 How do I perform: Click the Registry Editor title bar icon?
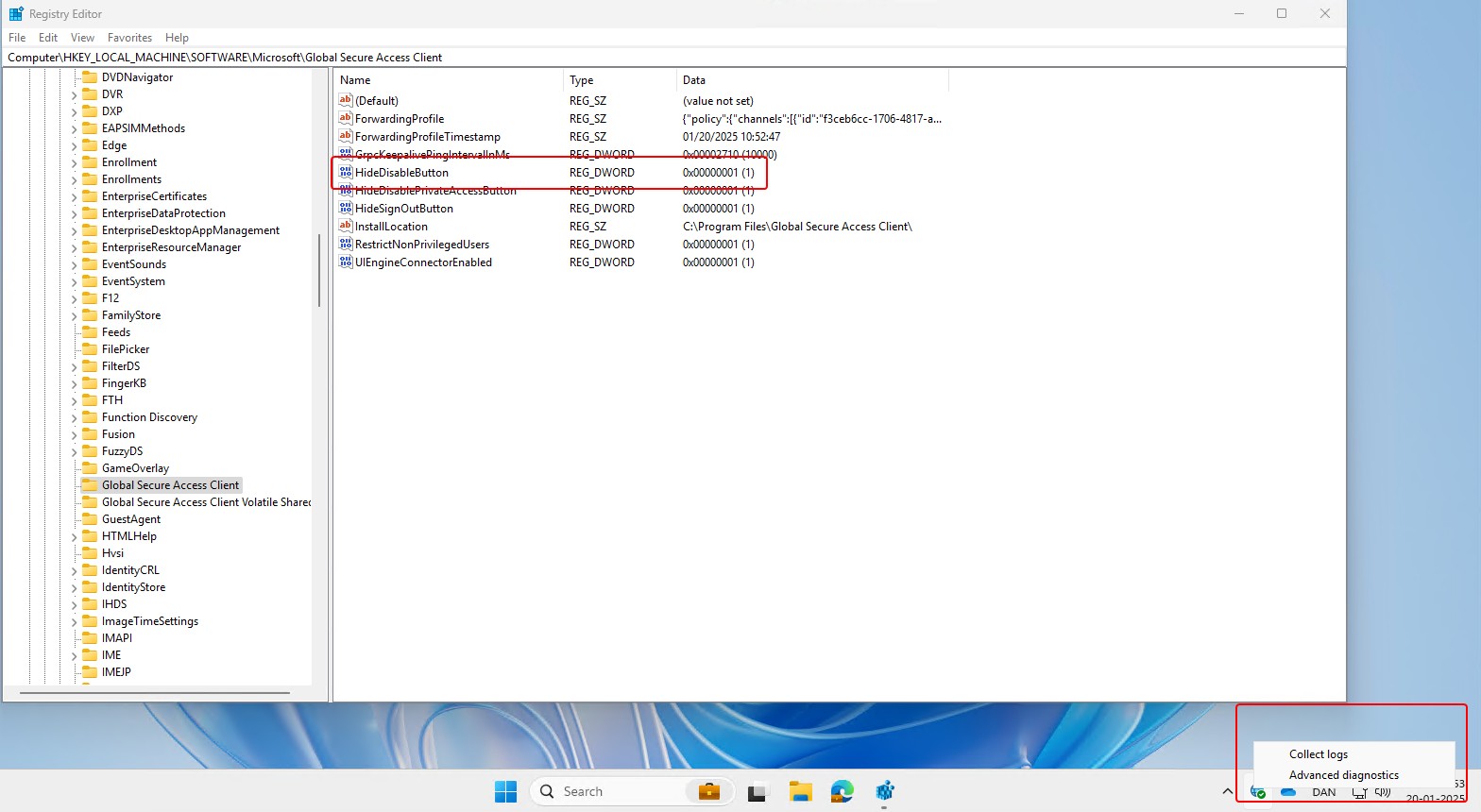tap(16, 14)
